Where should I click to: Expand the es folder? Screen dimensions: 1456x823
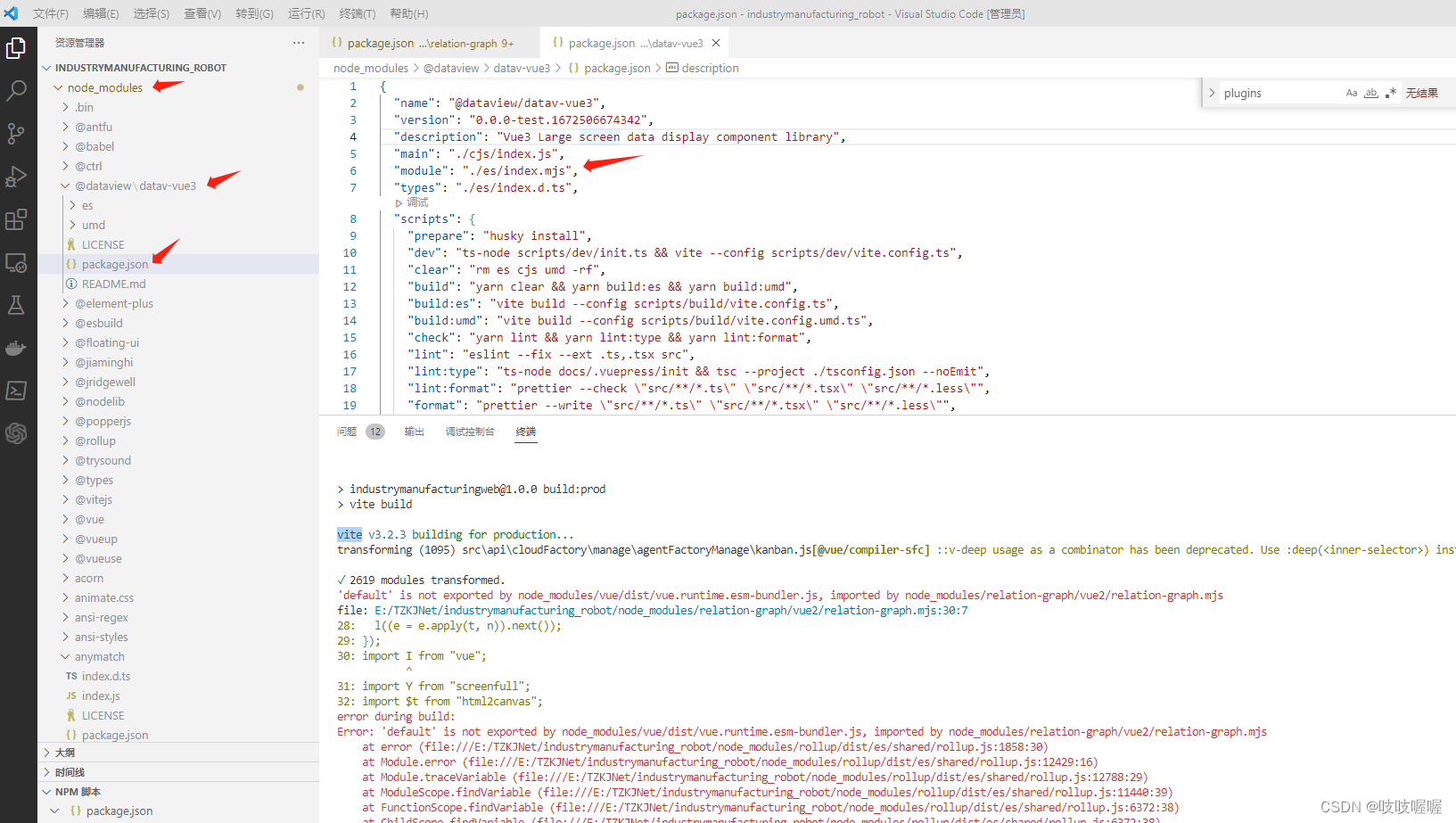tap(87, 205)
